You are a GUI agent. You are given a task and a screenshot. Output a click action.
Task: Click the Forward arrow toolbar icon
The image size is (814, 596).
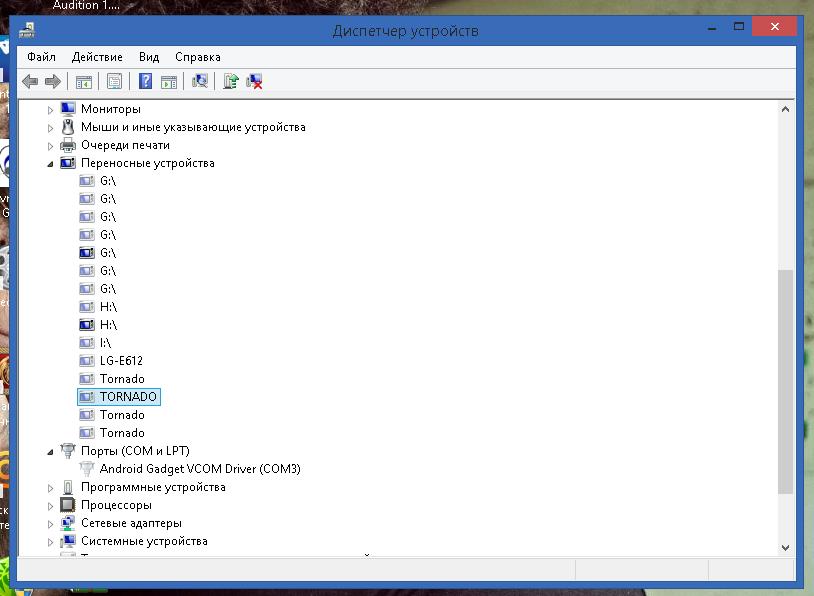[52, 82]
